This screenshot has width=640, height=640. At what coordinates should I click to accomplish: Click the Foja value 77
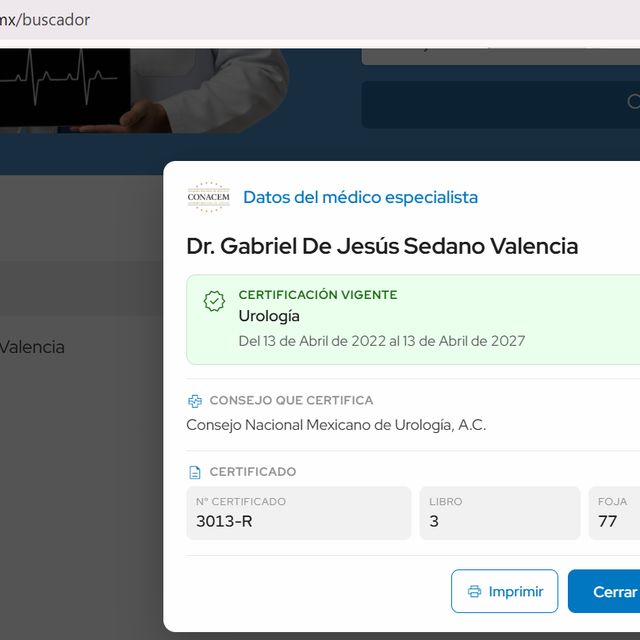click(x=607, y=521)
